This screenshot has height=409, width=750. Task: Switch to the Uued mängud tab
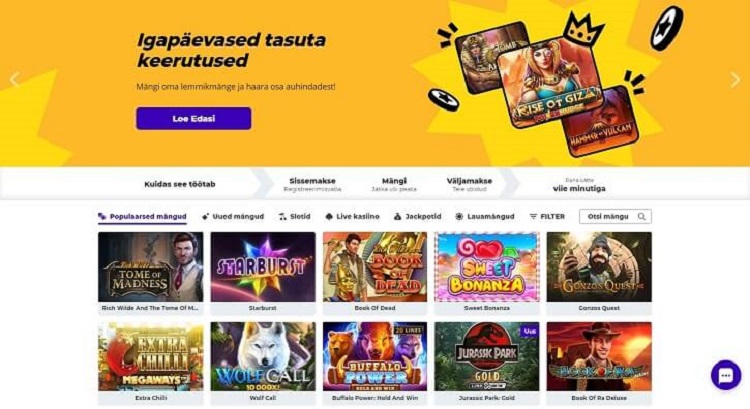(x=233, y=216)
